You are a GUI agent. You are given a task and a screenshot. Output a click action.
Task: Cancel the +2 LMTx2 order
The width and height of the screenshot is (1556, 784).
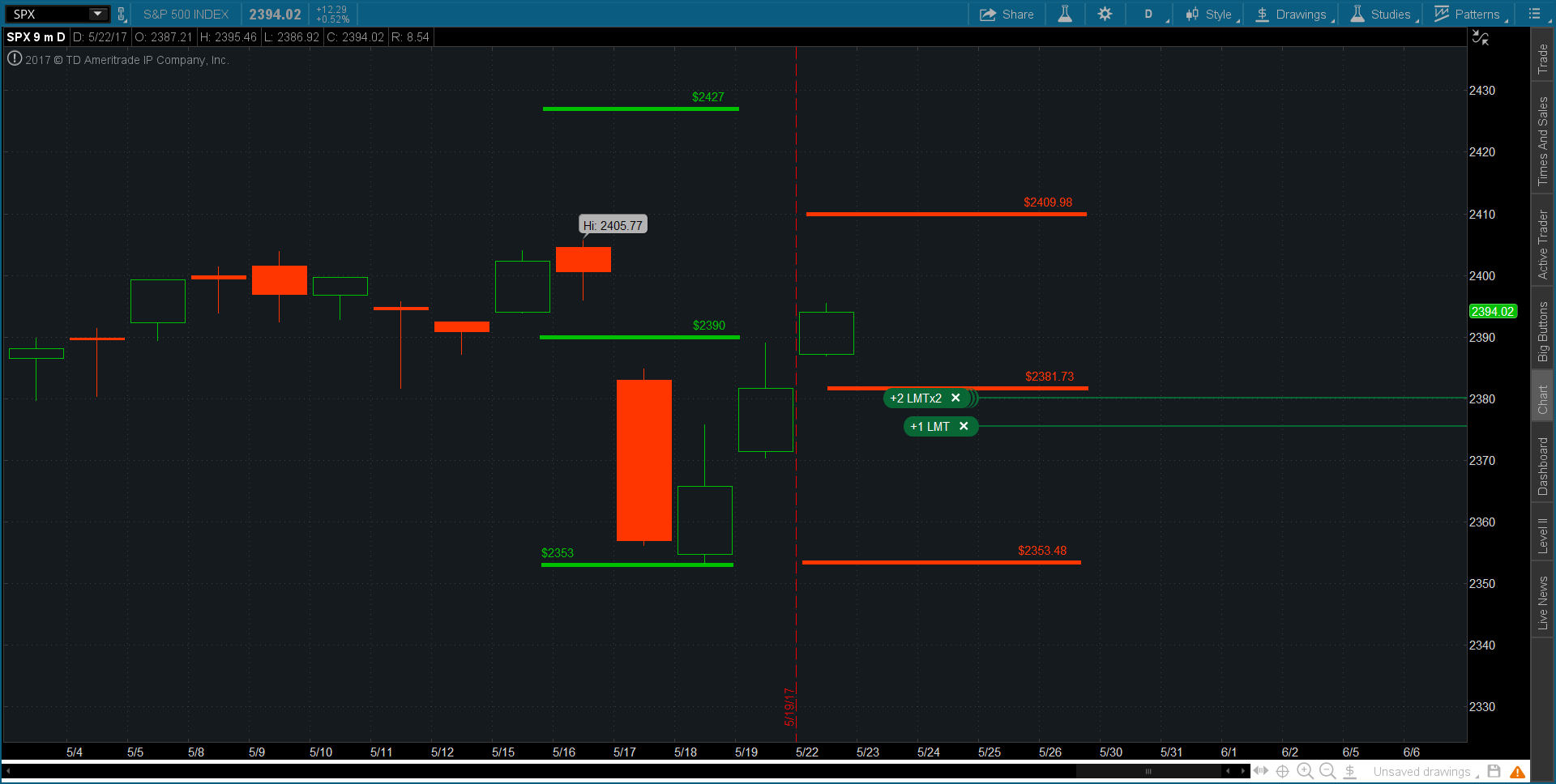[955, 398]
